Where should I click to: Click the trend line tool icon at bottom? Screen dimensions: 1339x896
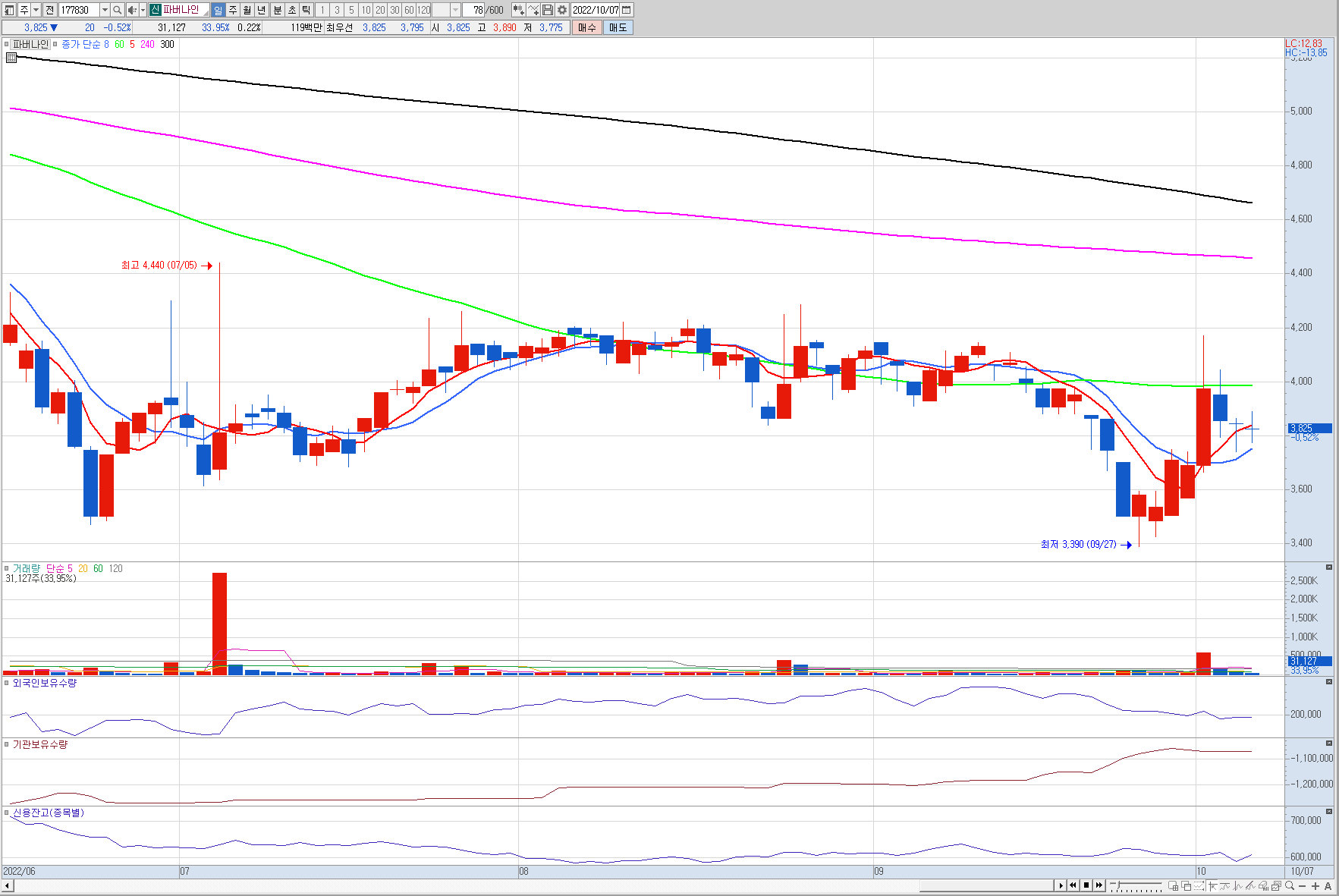point(1225,885)
